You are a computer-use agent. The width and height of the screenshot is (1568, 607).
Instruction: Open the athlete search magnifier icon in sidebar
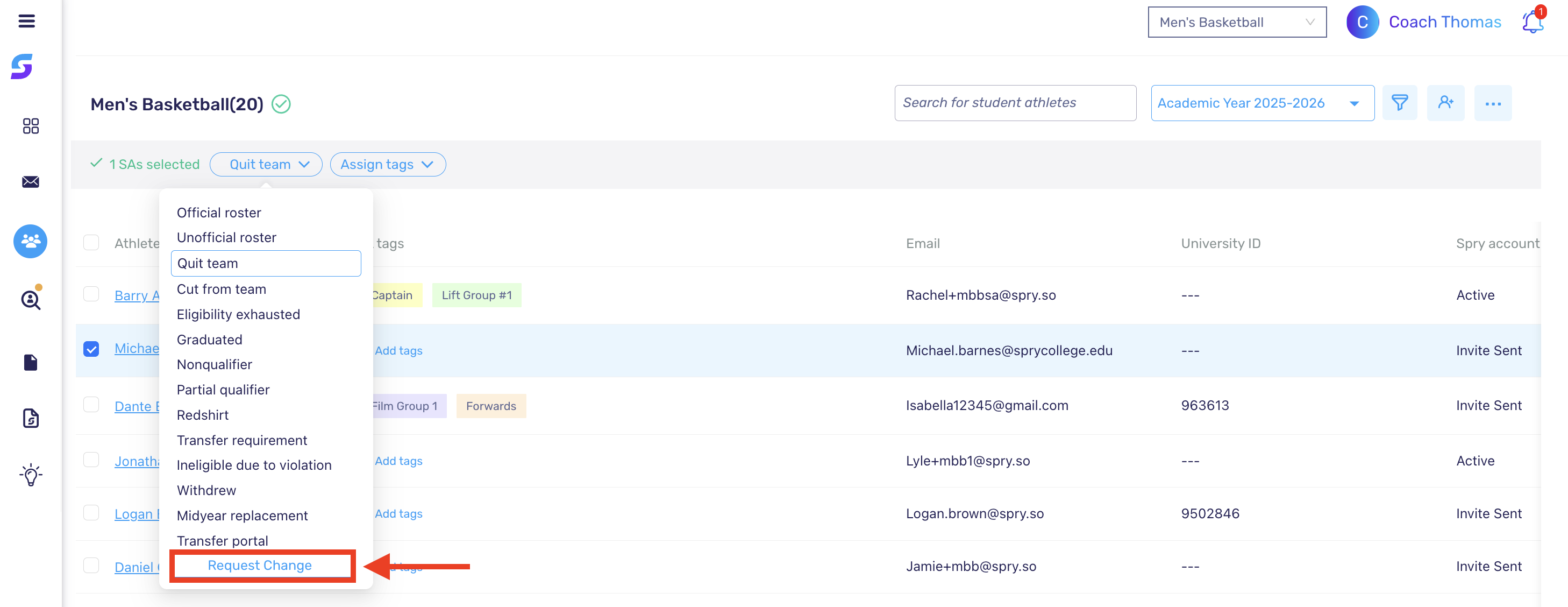31,300
